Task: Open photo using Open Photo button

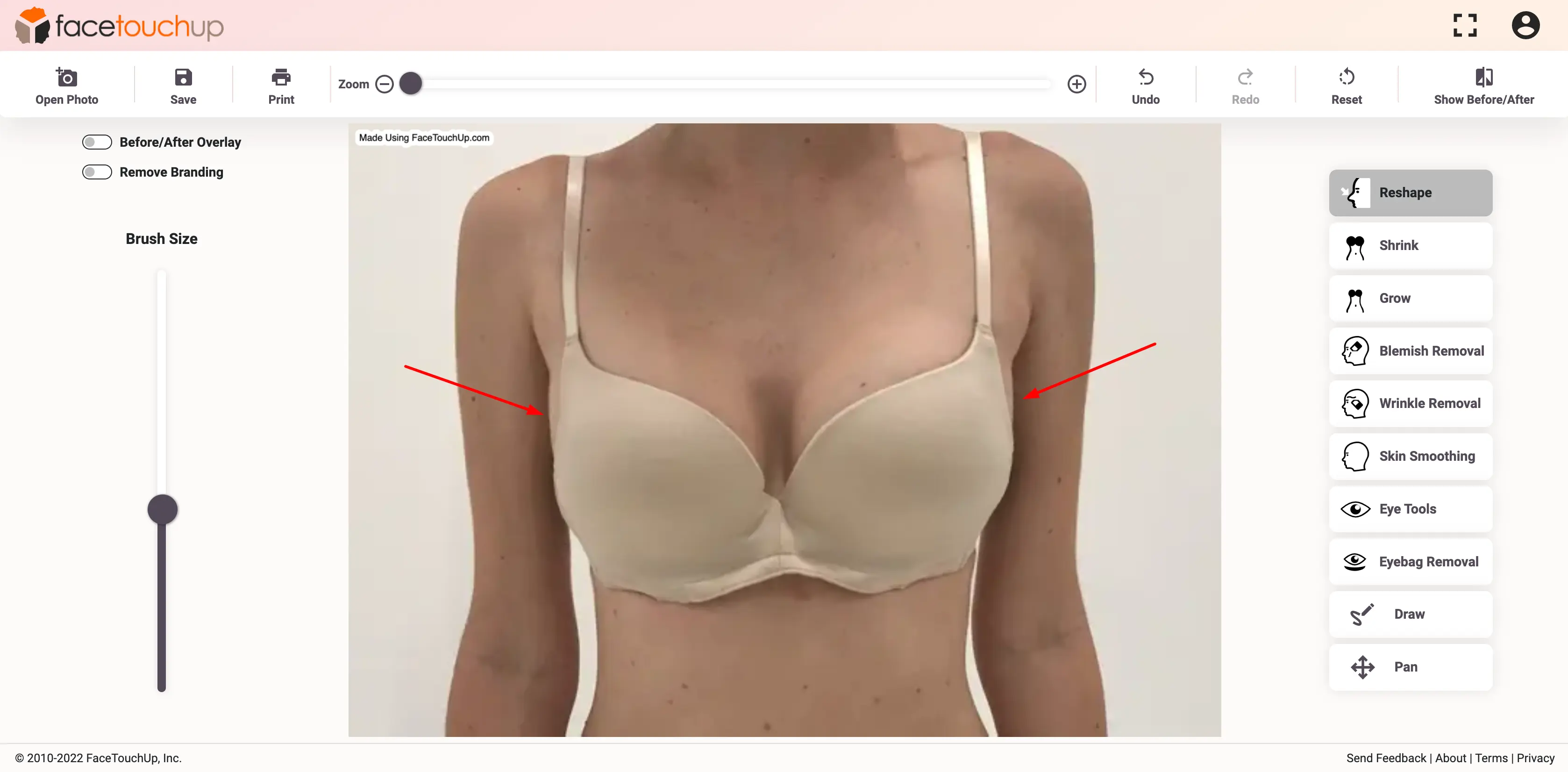Action: tap(66, 86)
